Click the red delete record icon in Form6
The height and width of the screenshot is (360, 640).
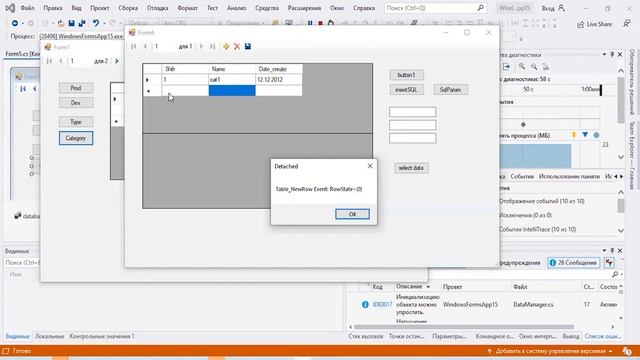[x=237, y=47]
